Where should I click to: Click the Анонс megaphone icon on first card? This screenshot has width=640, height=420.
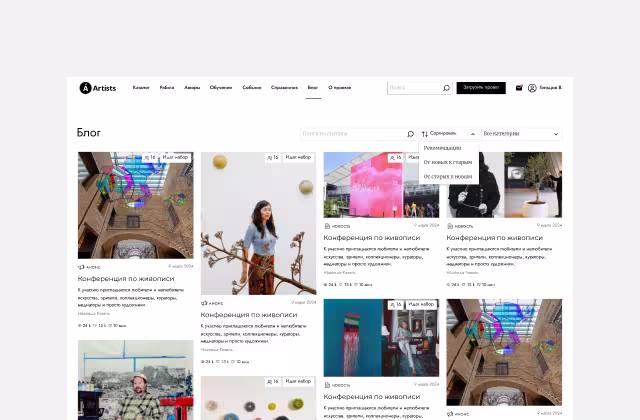point(82,267)
